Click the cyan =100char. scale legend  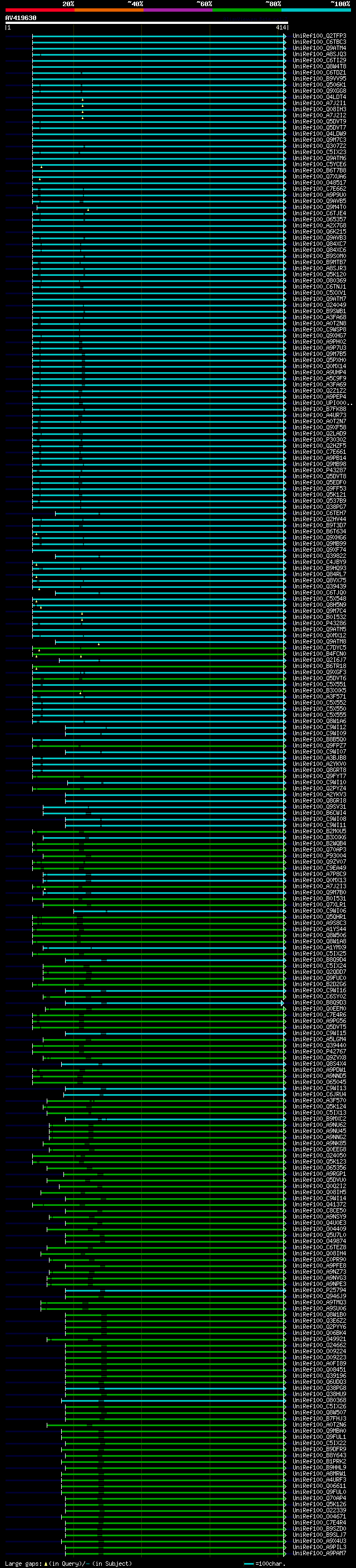pos(265,1563)
